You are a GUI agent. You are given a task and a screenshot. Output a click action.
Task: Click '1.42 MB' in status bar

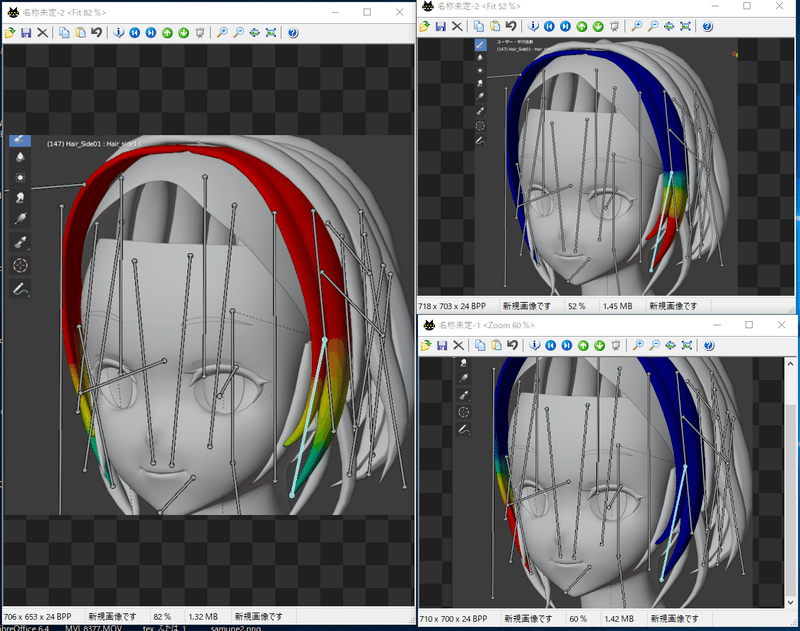tap(619, 619)
